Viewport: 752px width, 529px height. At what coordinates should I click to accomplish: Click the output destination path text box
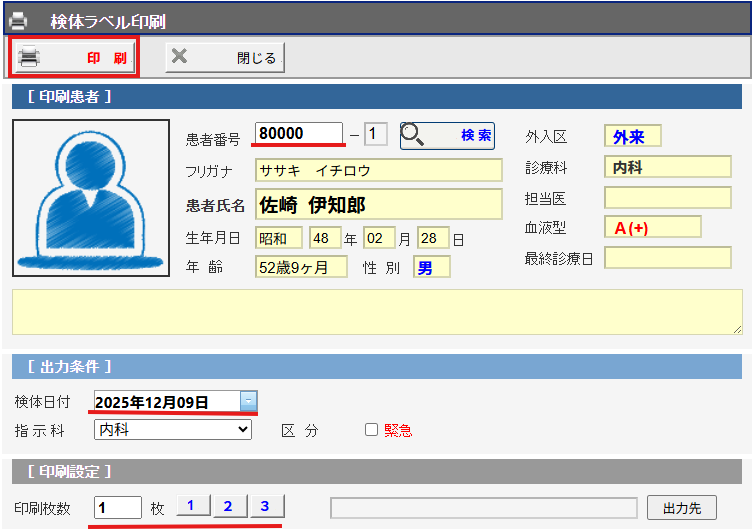coord(483,507)
